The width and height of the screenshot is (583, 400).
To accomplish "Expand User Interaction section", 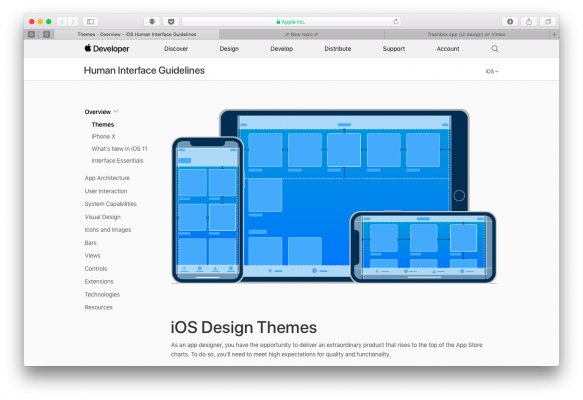I will (106, 191).
